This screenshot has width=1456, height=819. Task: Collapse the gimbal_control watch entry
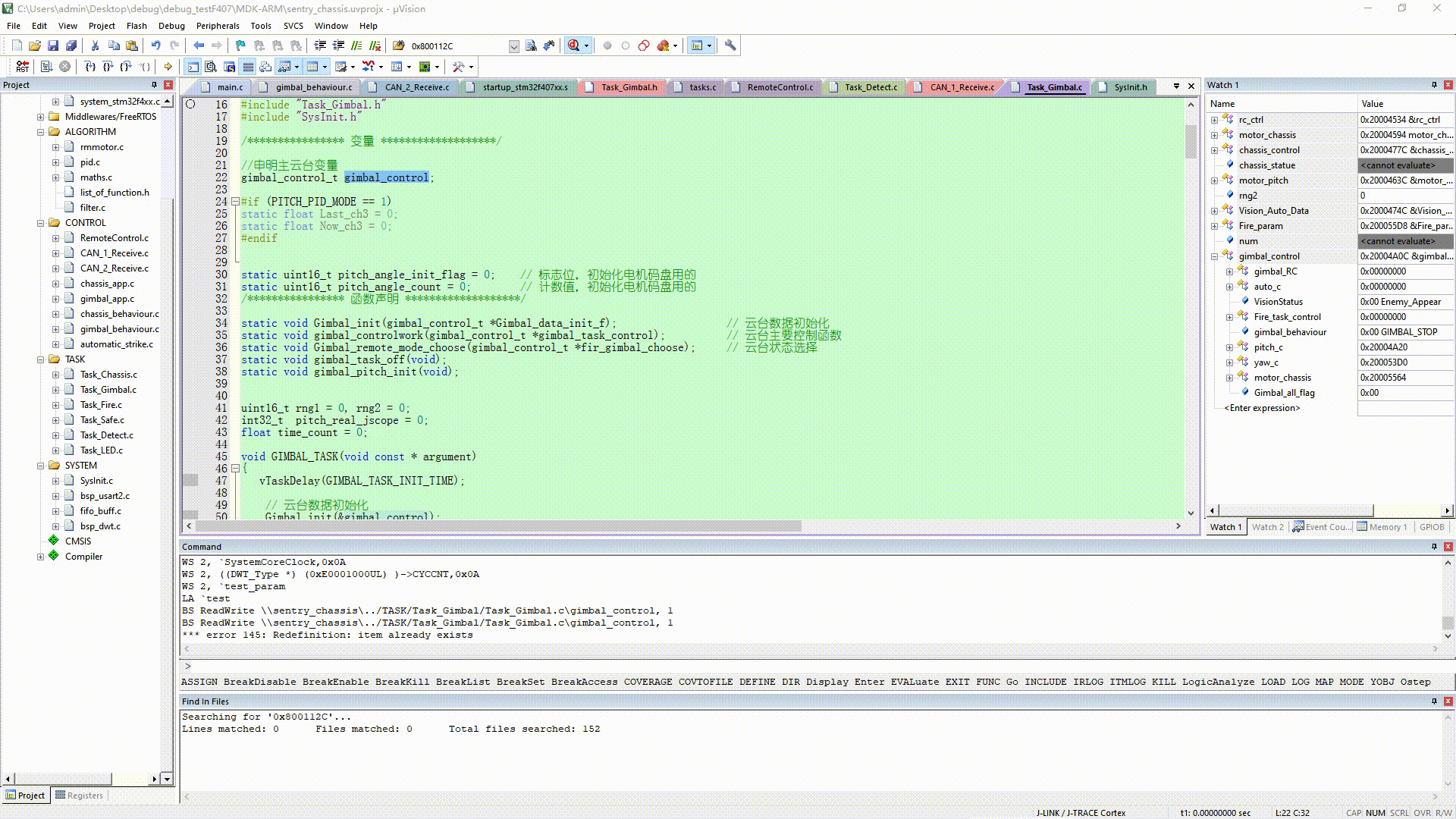pos(1214,256)
